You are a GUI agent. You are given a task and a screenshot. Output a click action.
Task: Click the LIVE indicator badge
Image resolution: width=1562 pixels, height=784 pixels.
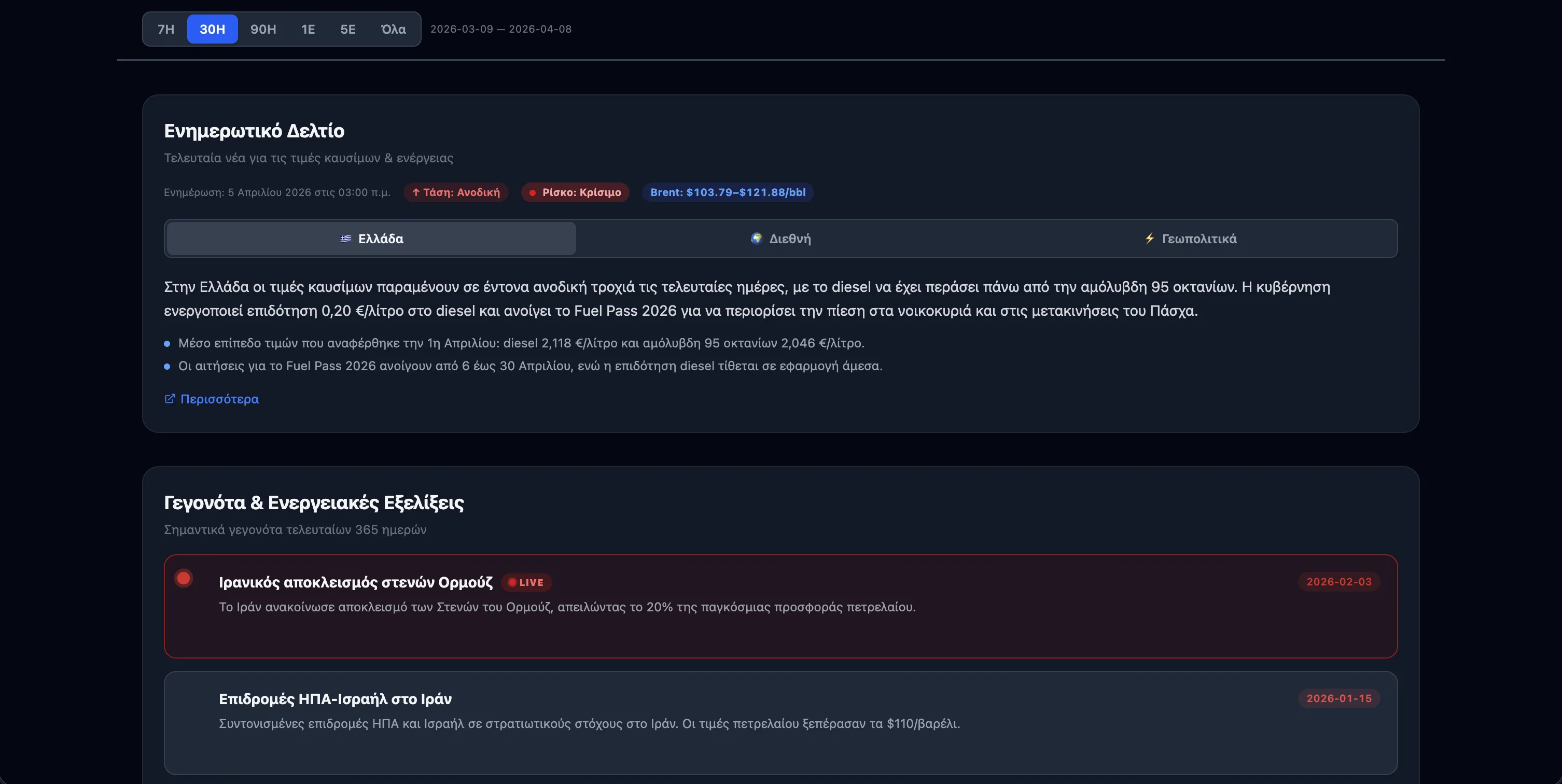tap(526, 582)
